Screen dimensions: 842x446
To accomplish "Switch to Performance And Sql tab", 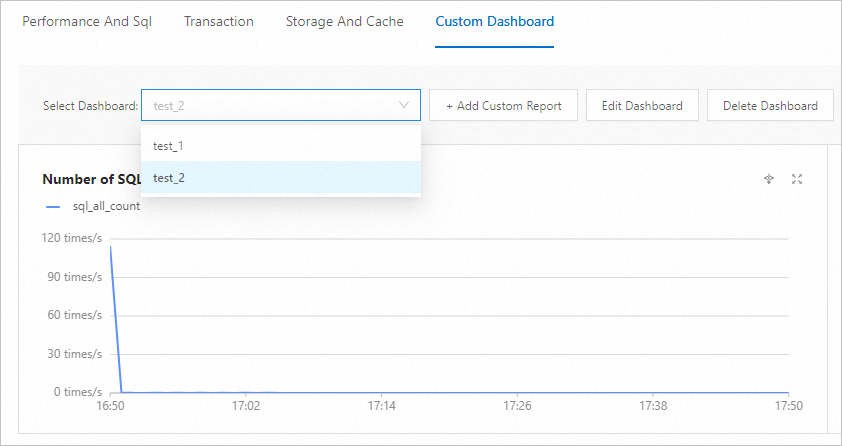I will 87,21.
